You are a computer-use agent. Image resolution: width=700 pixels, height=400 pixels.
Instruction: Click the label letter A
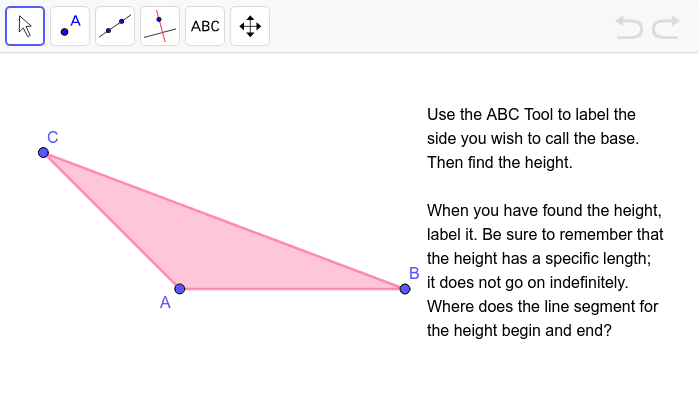click(165, 303)
